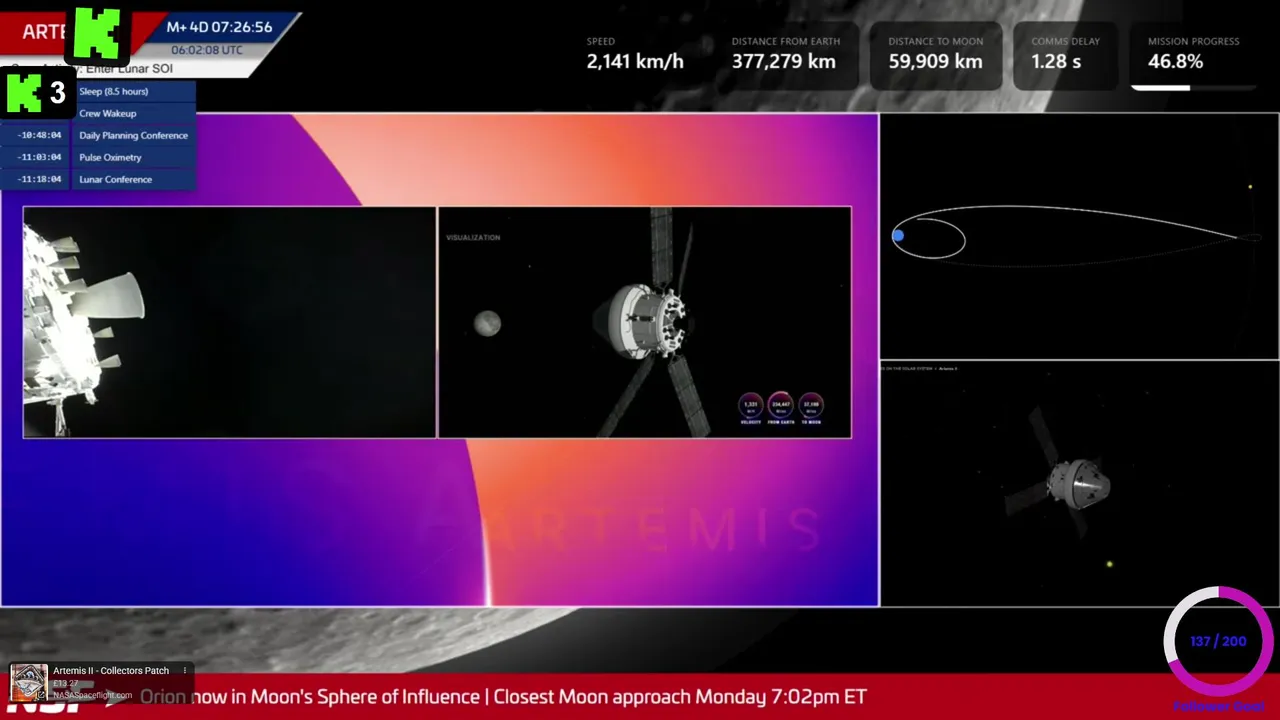1280x720 pixels.
Task: Click the Mission Progress 46.8% readout
Action: coord(1193,55)
